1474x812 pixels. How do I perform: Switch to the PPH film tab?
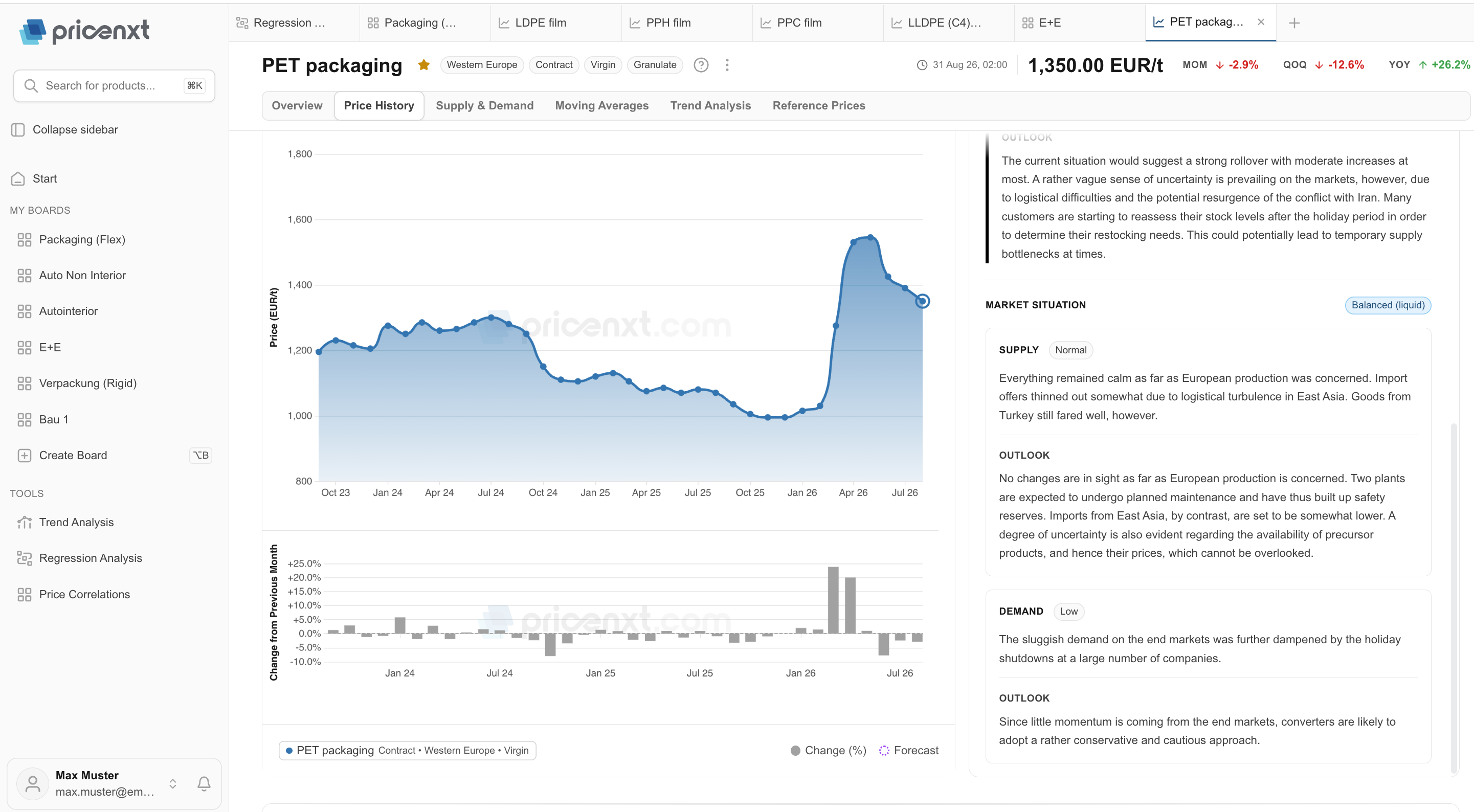[687, 23]
